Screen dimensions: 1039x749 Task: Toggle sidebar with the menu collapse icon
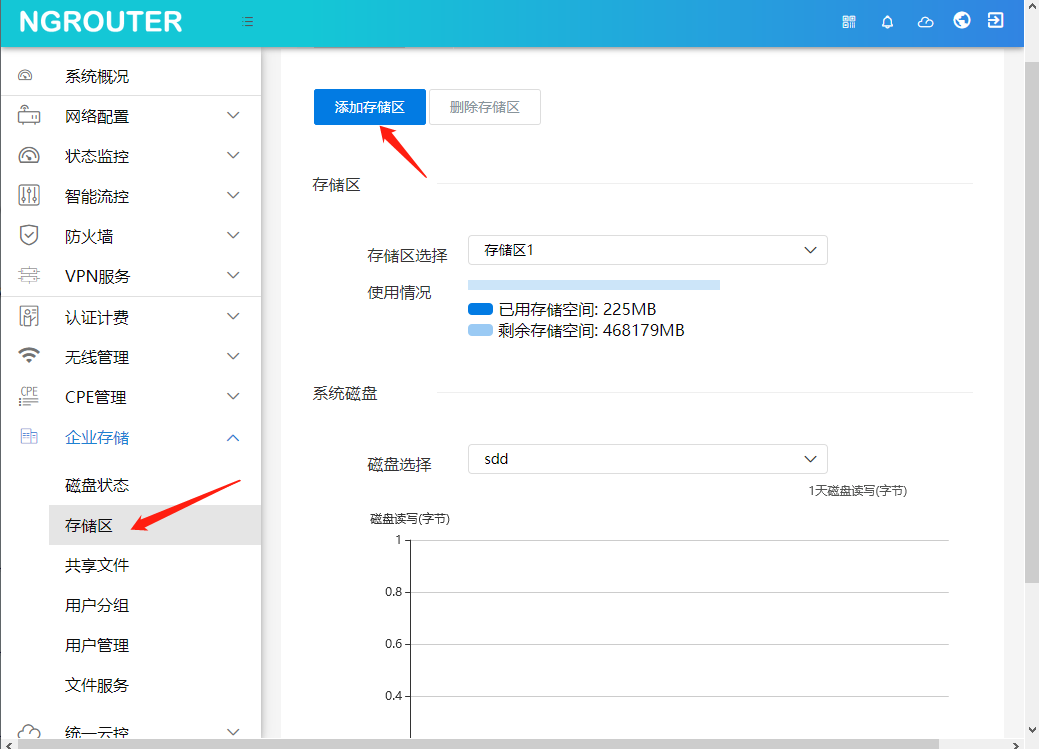pyautogui.click(x=248, y=21)
